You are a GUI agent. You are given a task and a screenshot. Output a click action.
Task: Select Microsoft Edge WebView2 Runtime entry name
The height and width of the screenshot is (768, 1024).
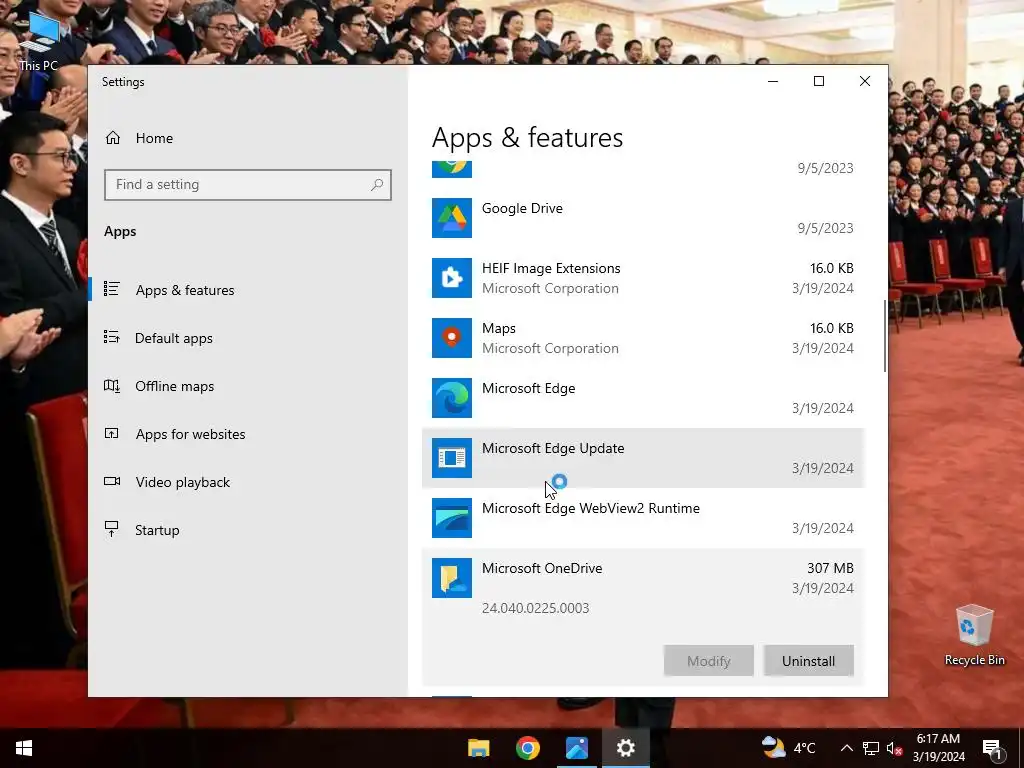click(590, 509)
